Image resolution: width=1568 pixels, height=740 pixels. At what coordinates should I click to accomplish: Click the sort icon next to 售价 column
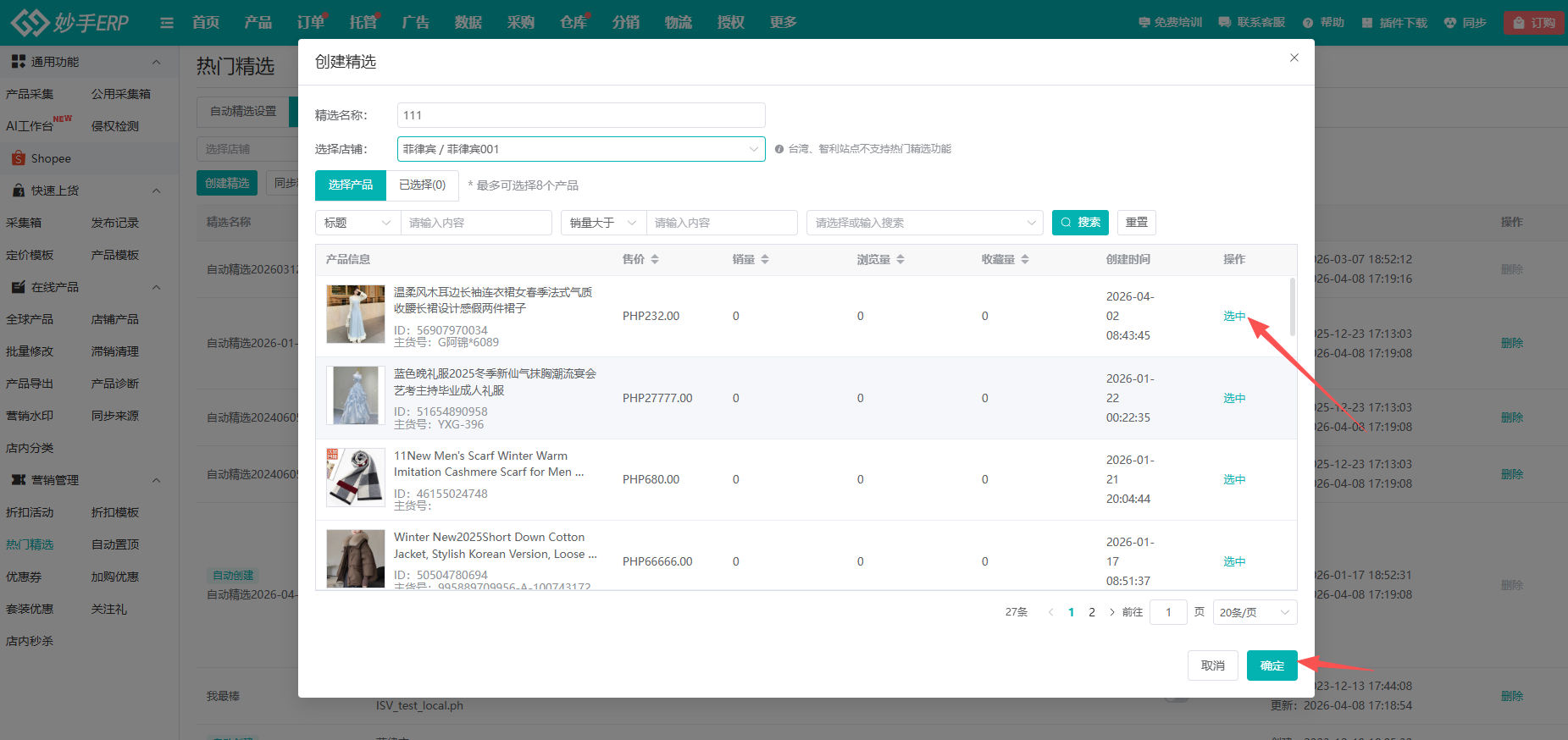[655, 260]
